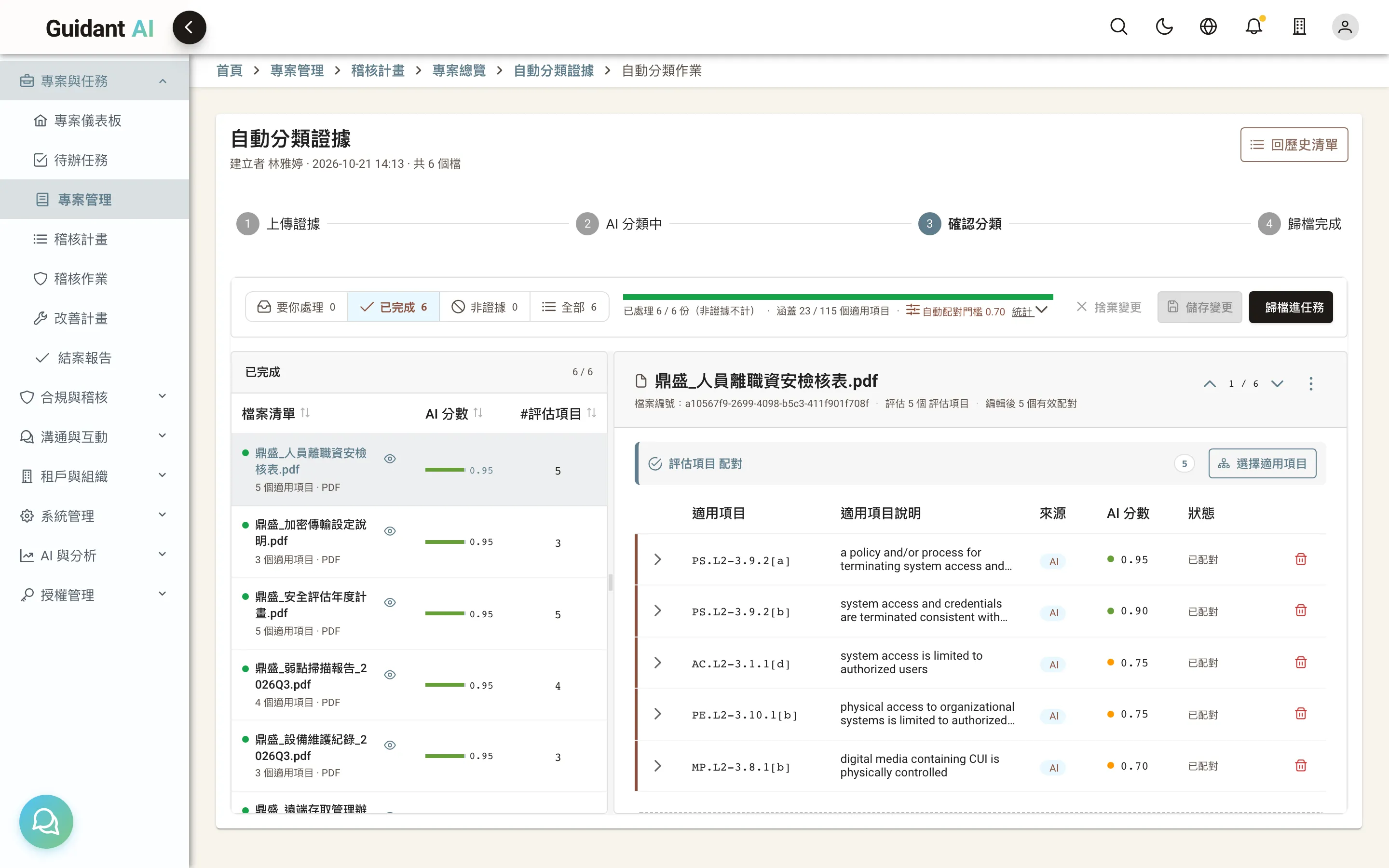This screenshot has width=1389, height=868.
Task: Sort by AI 分數 column header
Action: [454, 413]
